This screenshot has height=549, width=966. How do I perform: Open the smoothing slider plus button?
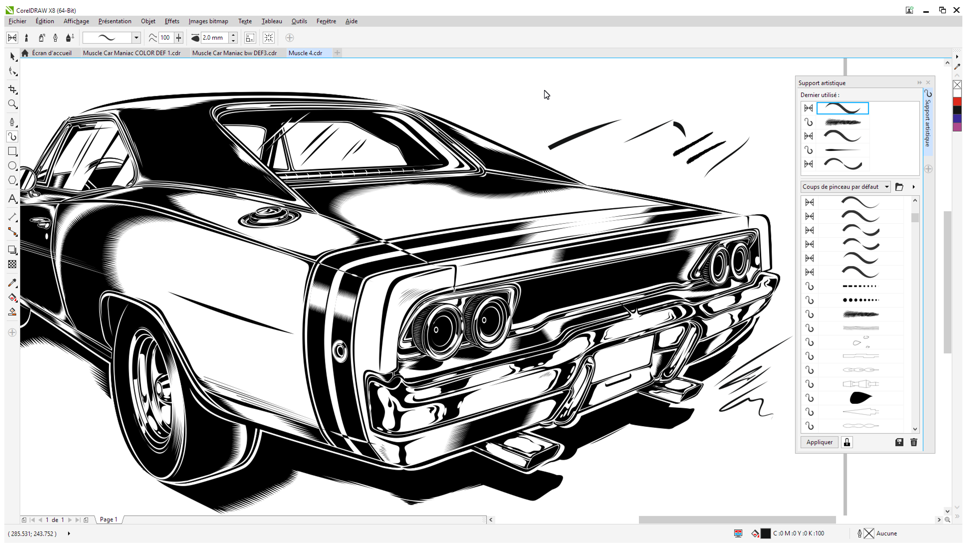(179, 38)
